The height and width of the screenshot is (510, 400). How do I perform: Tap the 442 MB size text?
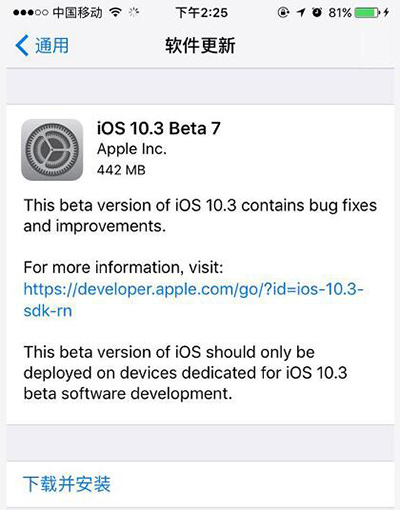[x=121, y=170]
